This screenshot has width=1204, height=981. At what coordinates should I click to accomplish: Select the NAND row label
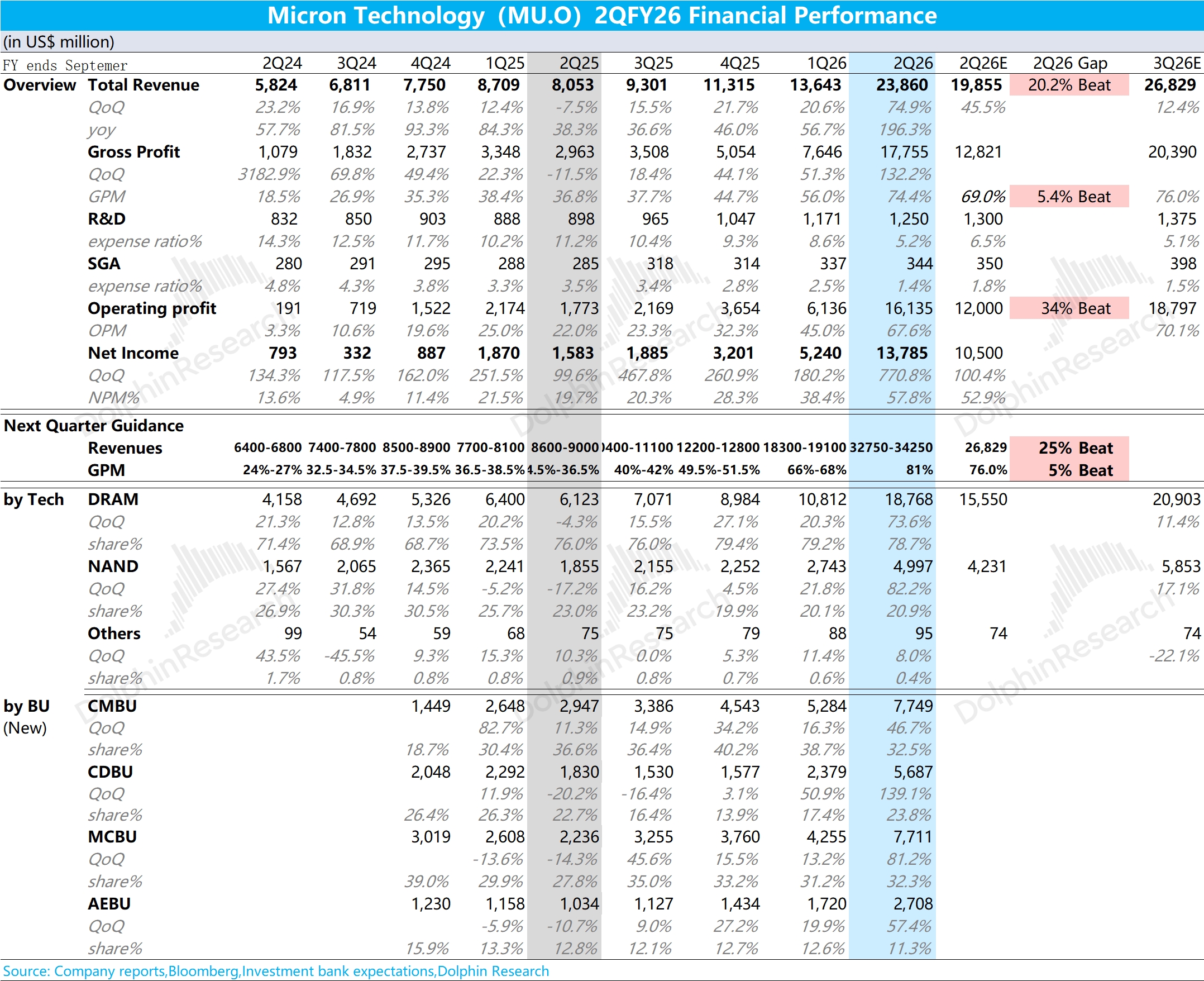tap(113, 566)
